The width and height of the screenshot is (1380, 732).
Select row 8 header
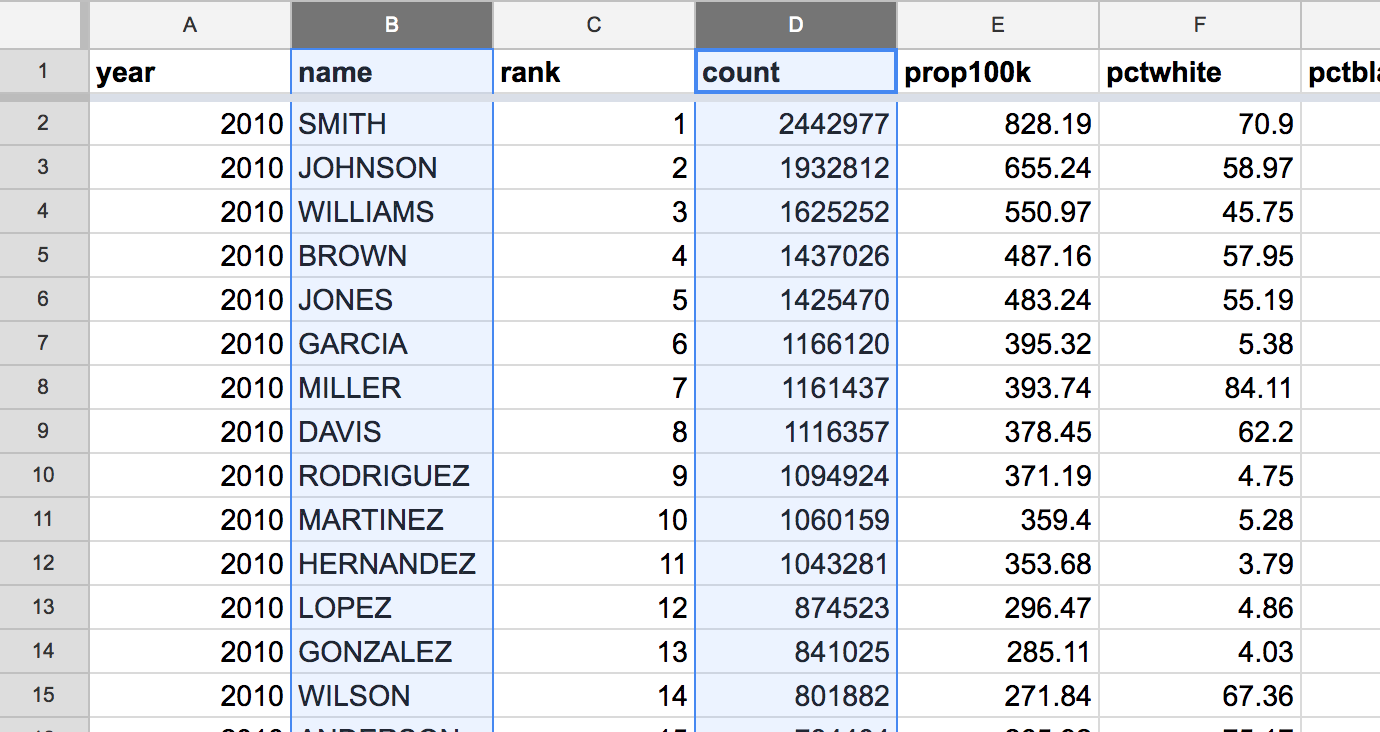point(44,387)
